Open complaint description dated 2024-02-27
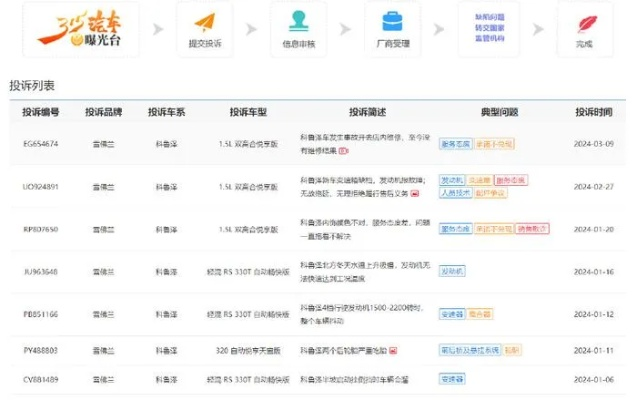Viewport: 637px width, 400px height. (x=363, y=187)
